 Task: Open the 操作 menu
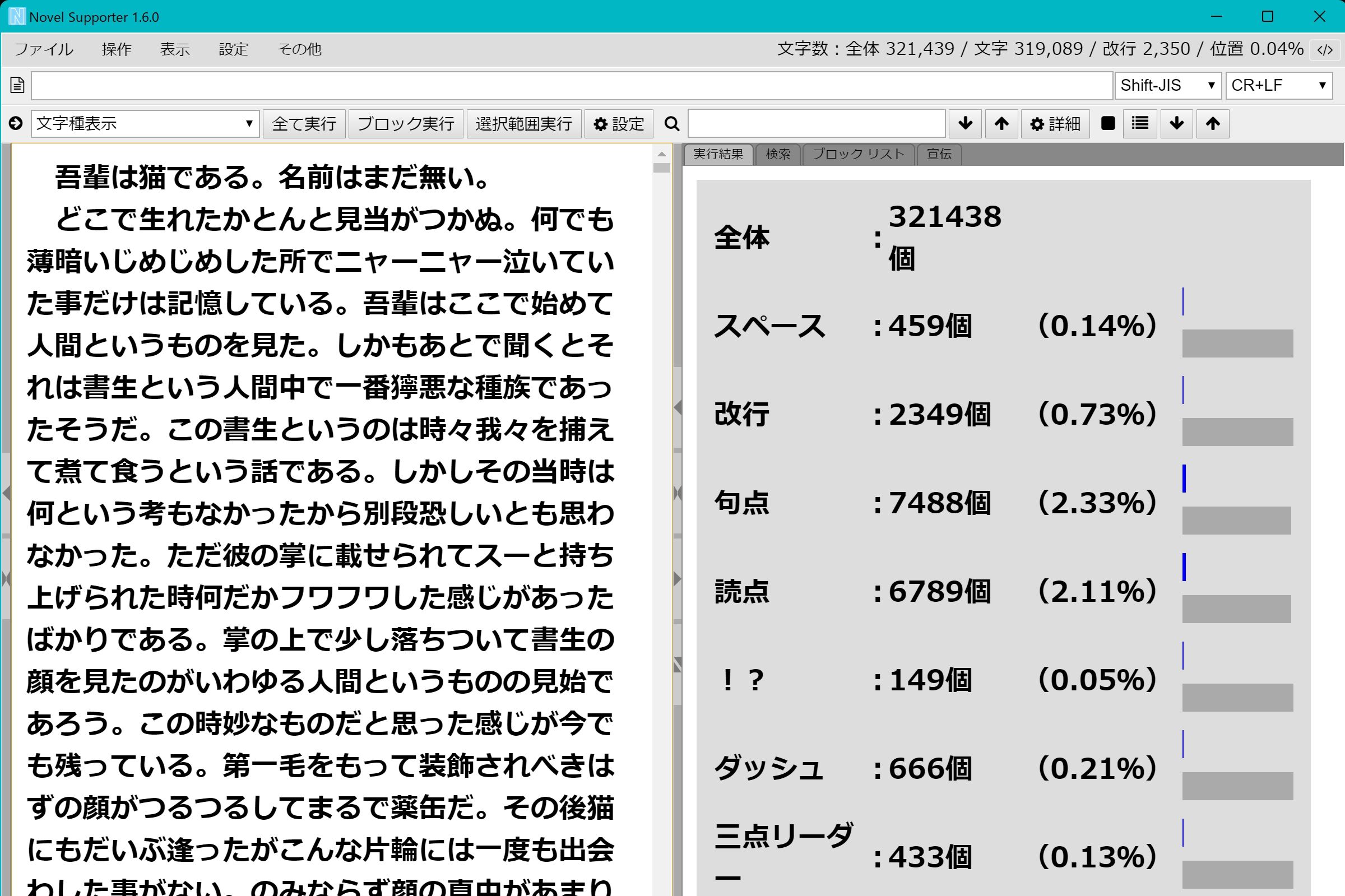point(117,49)
